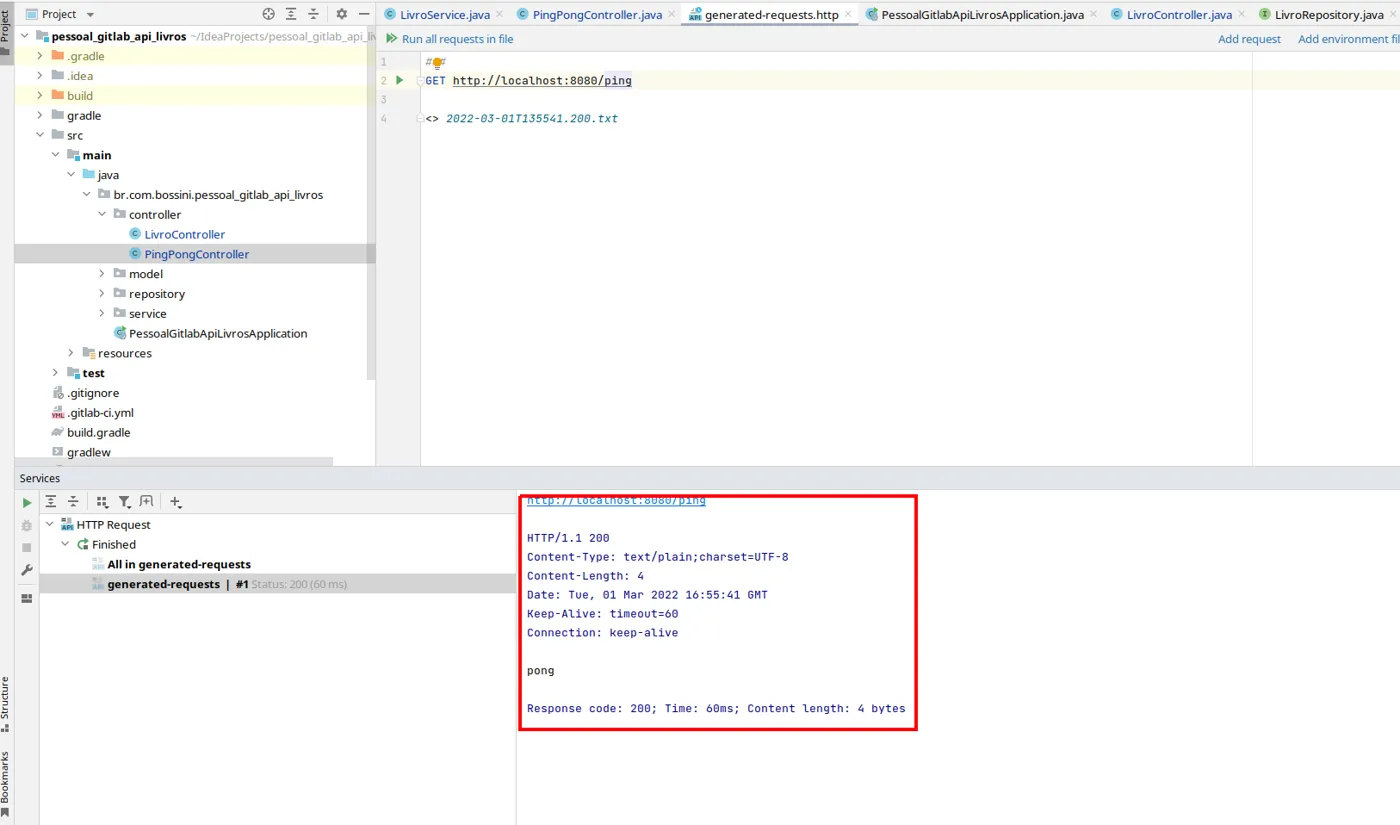Click Collapse All in the Services toolbar
1400x825 pixels.
[x=73, y=502]
